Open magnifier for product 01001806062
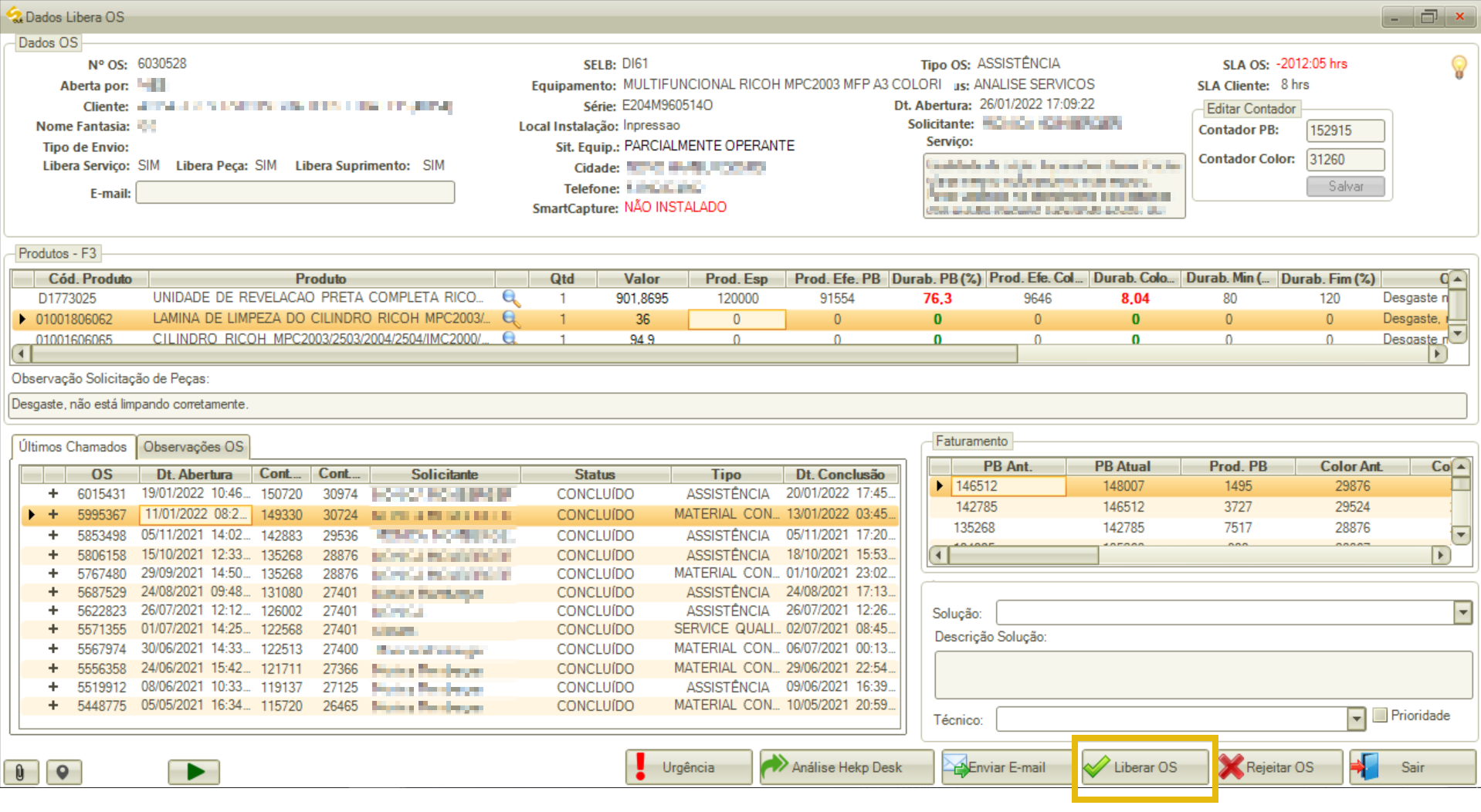The image size is (1481, 812). point(510,318)
